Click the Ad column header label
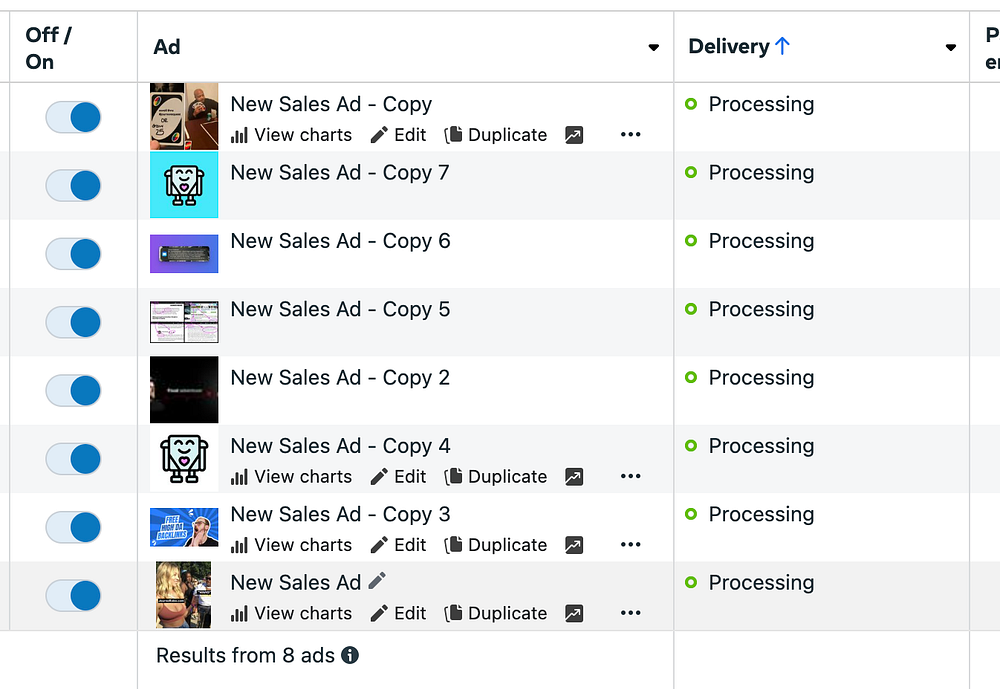Screen dimensions: 1000x689 167,47
